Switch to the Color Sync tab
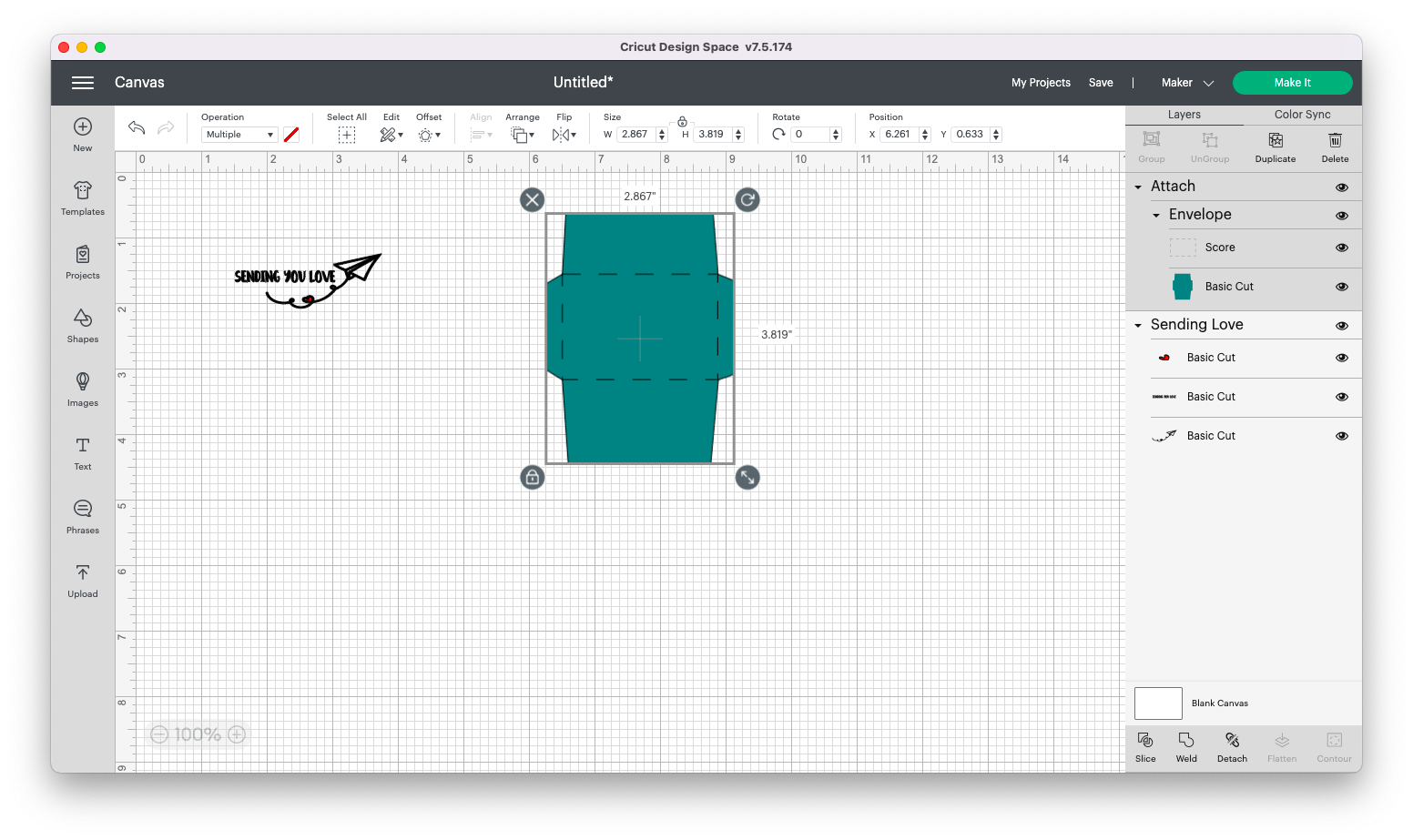The image size is (1413, 840). tap(1301, 114)
